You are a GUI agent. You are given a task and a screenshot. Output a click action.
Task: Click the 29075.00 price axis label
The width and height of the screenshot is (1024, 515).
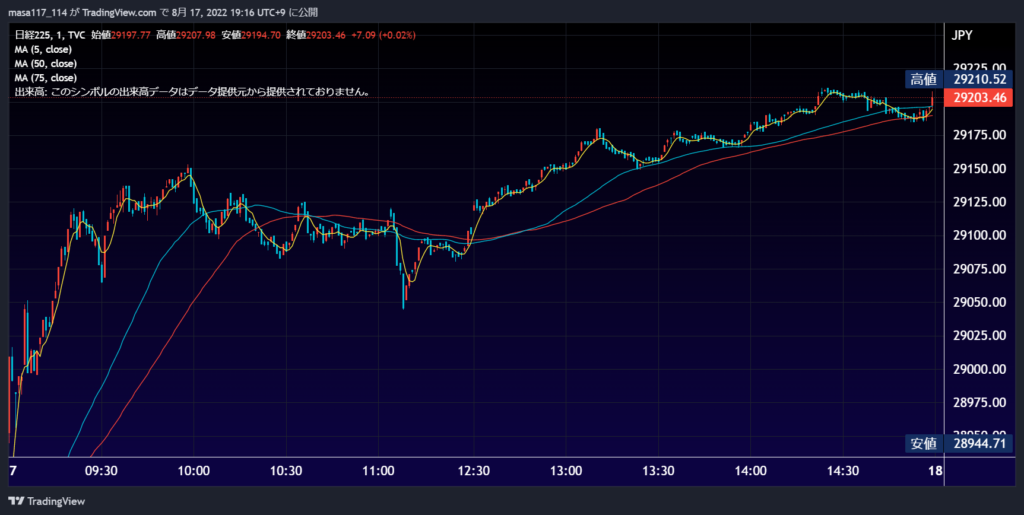pos(980,268)
